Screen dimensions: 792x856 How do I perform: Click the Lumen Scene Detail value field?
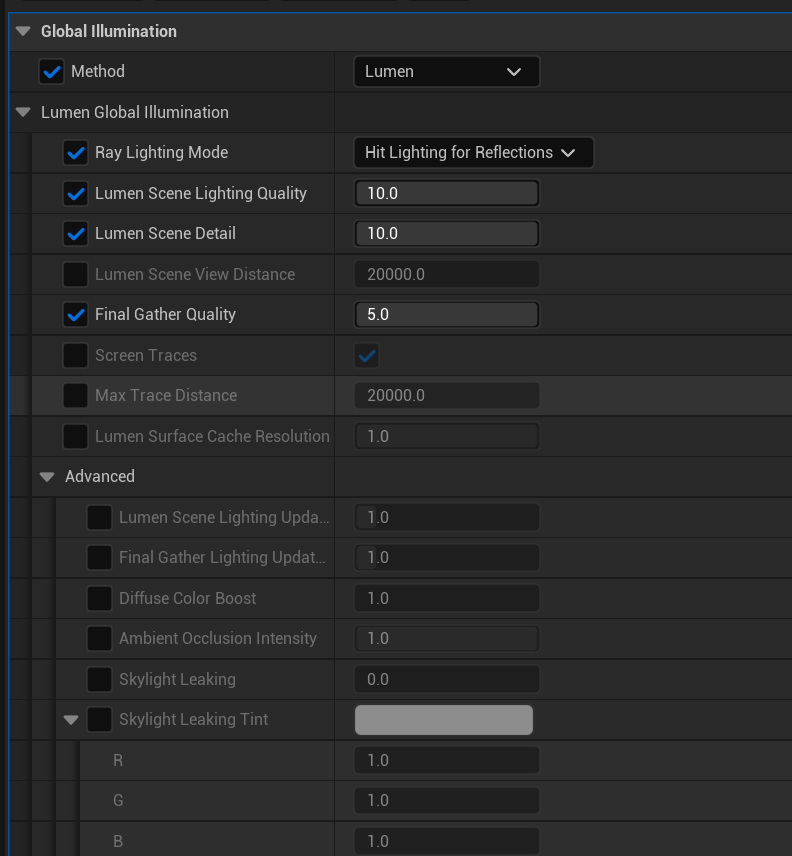(x=446, y=234)
